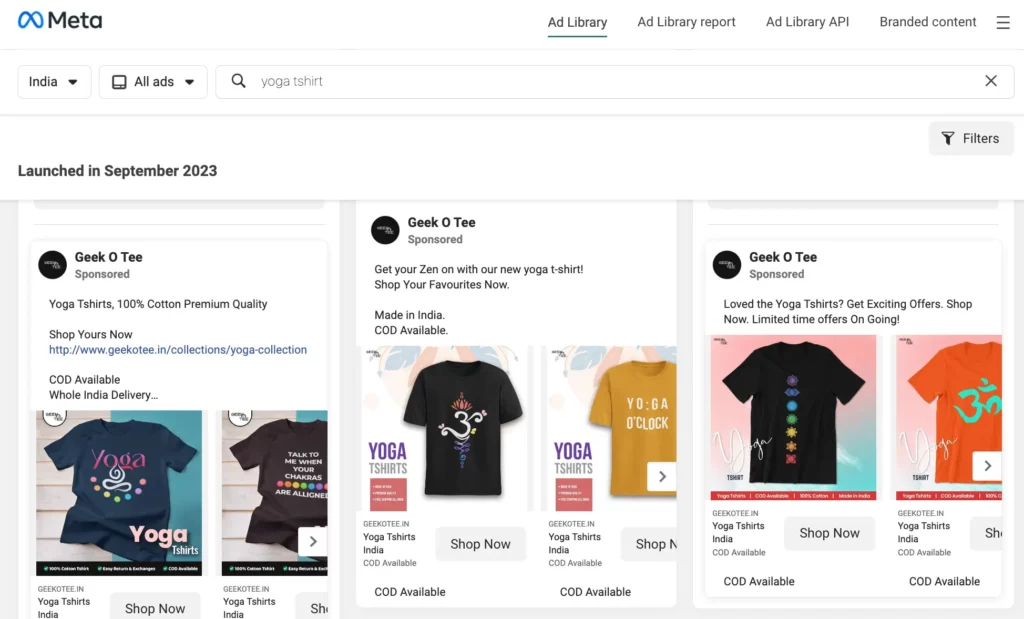Switch to the Ad Library tab

(577, 22)
